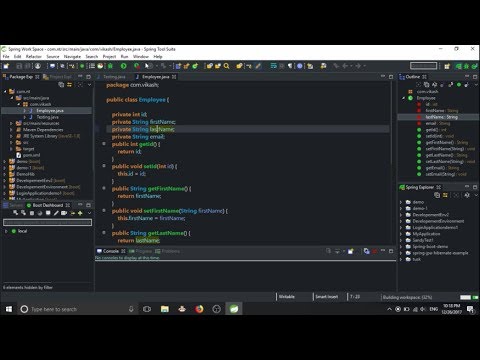Click the Spring Tool Suite taskbar icon

point(234,309)
